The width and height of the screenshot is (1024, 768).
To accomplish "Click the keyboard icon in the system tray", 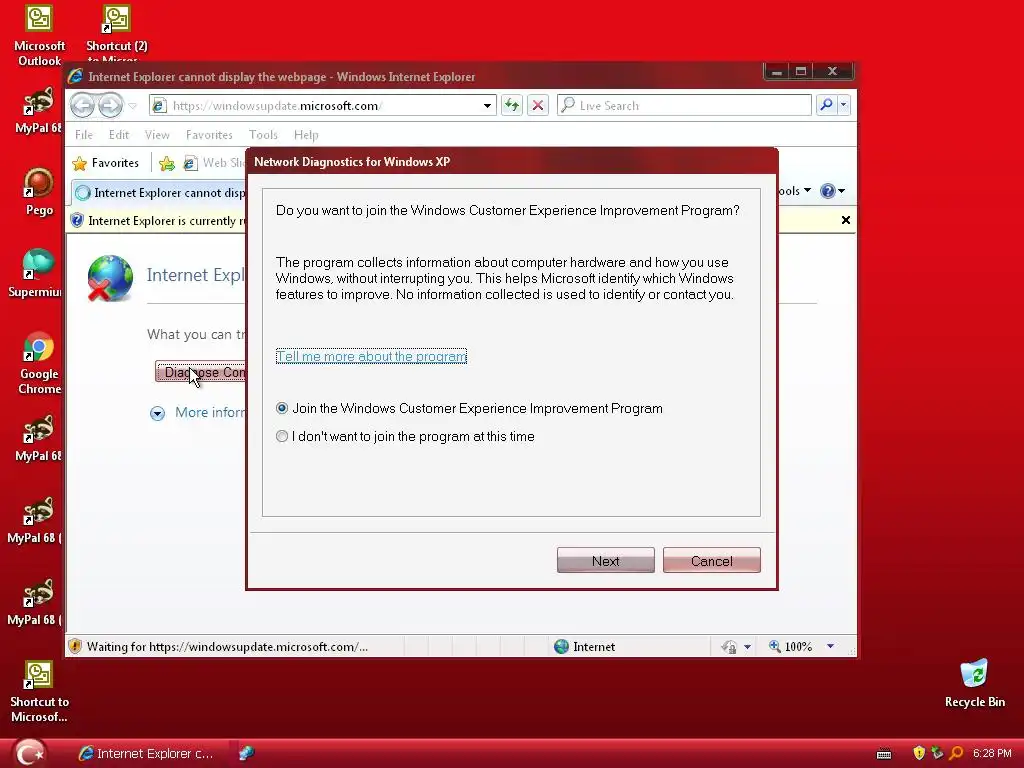I will pyautogui.click(x=884, y=754).
